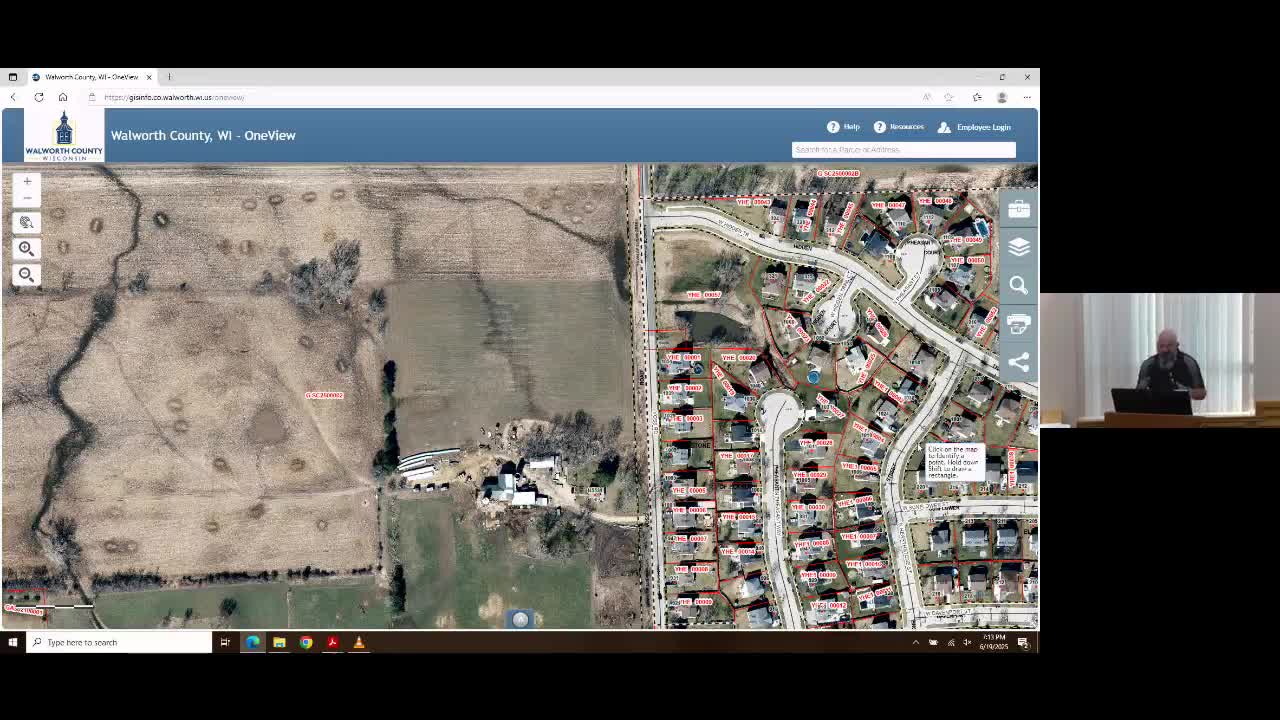Open Resources link in header
This screenshot has height=720, width=1280.
tap(907, 127)
